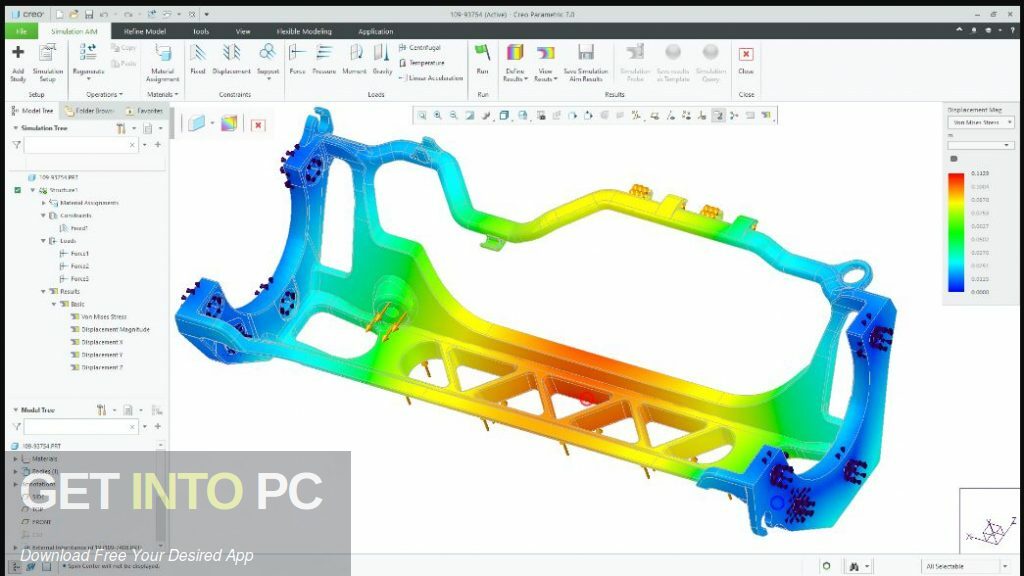The image size is (1024, 576).
Task: Add a Moment load
Action: [x=355, y=60]
